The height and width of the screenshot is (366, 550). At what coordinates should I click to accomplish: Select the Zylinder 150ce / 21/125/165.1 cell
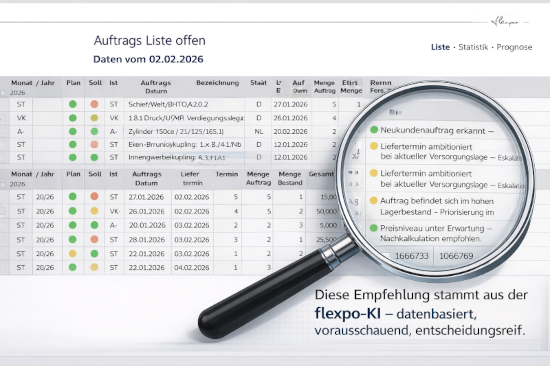176,132
